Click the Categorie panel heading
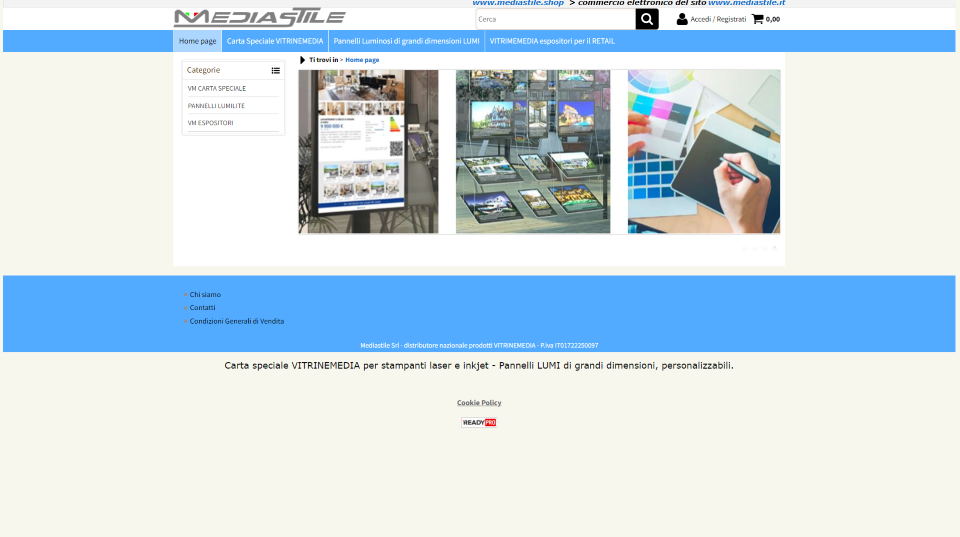The width and height of the screenshot is (960, 537). click(x=203, y=70)
